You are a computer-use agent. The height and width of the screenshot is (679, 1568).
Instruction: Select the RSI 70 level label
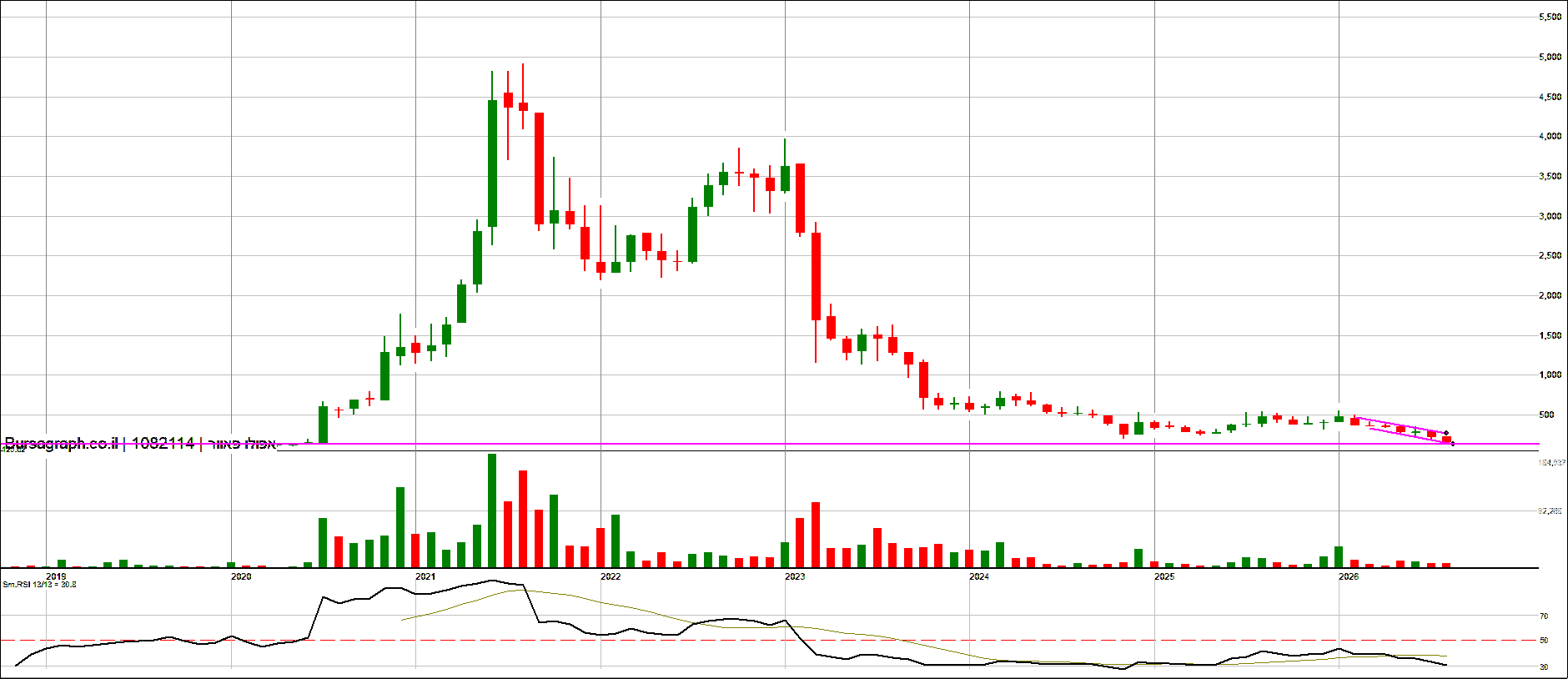(x=1544, y=616)
